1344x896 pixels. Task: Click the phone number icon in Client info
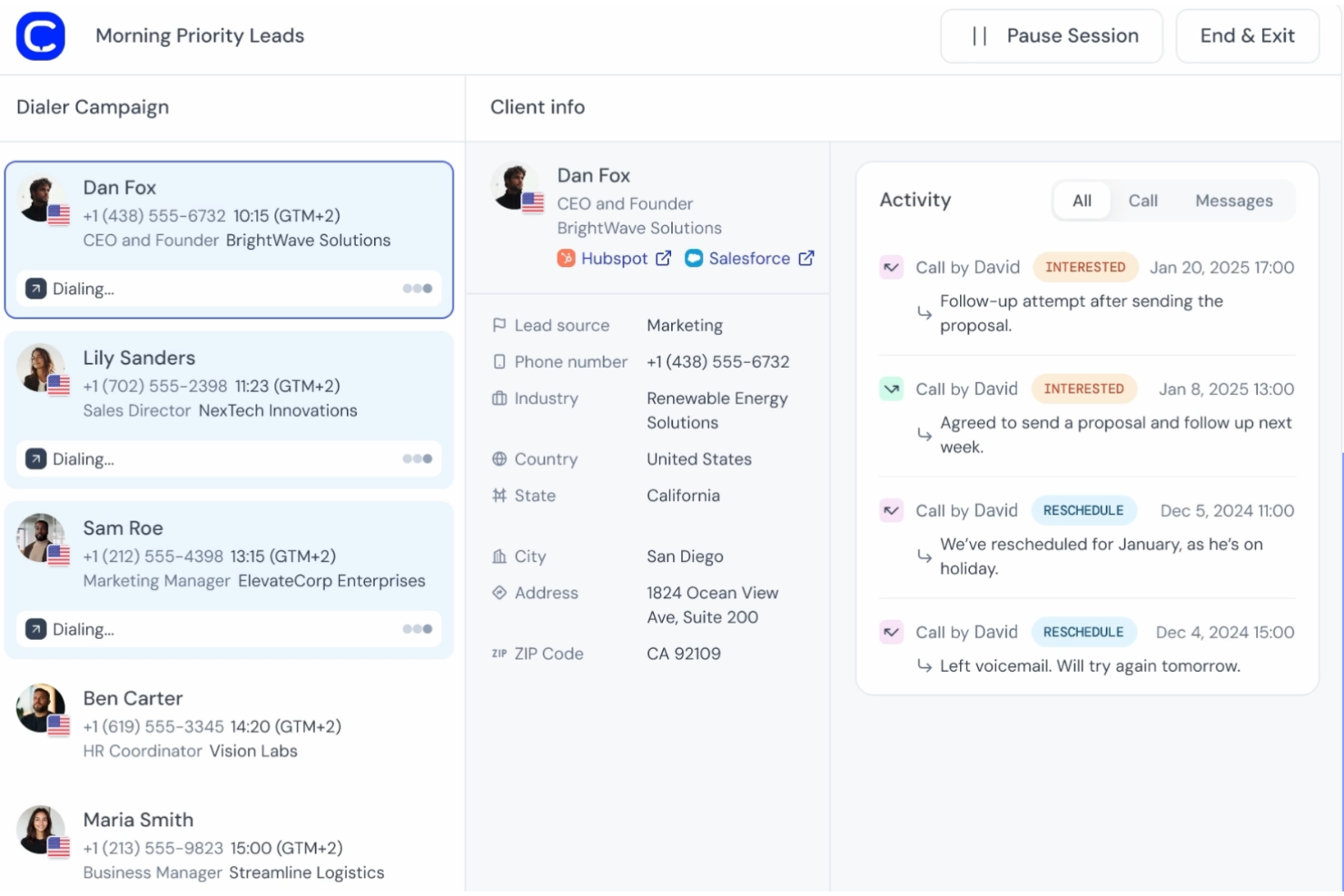(x=499, y=361)
